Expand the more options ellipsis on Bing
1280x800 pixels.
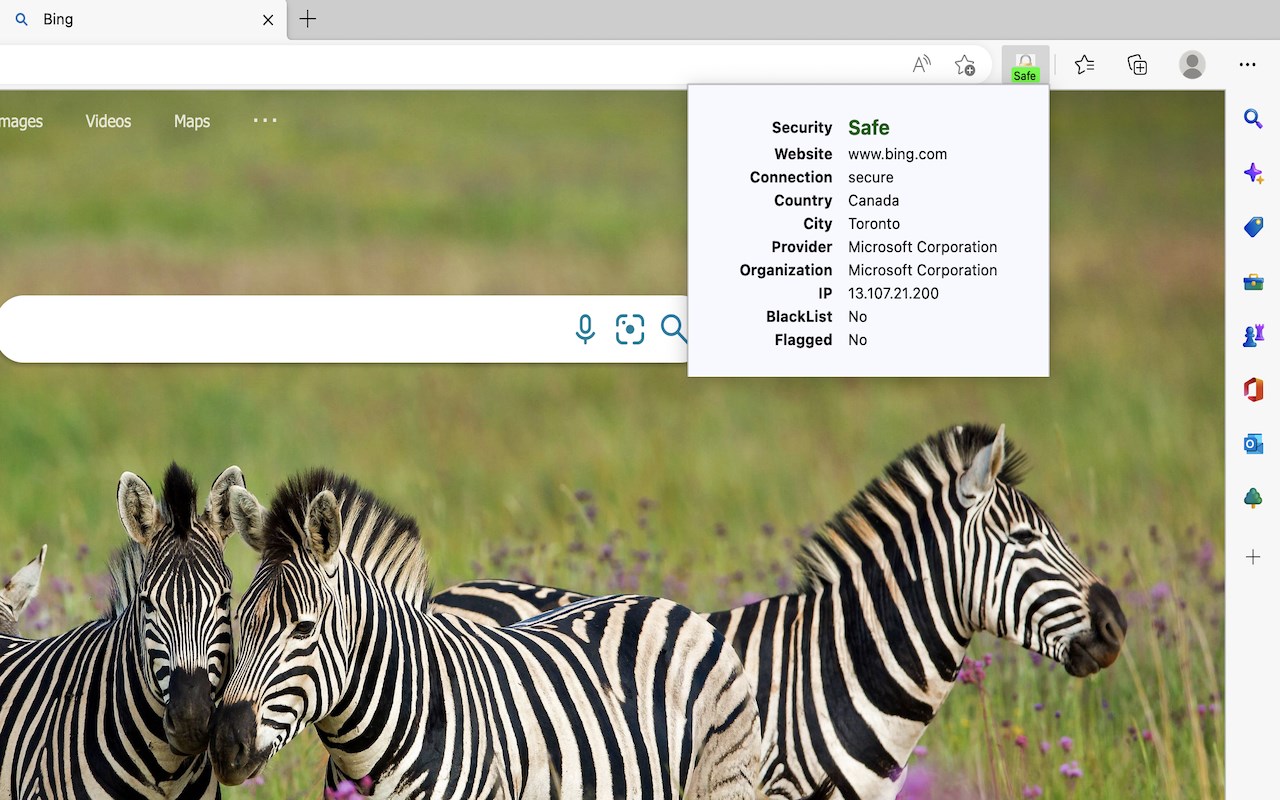[265, 120]
